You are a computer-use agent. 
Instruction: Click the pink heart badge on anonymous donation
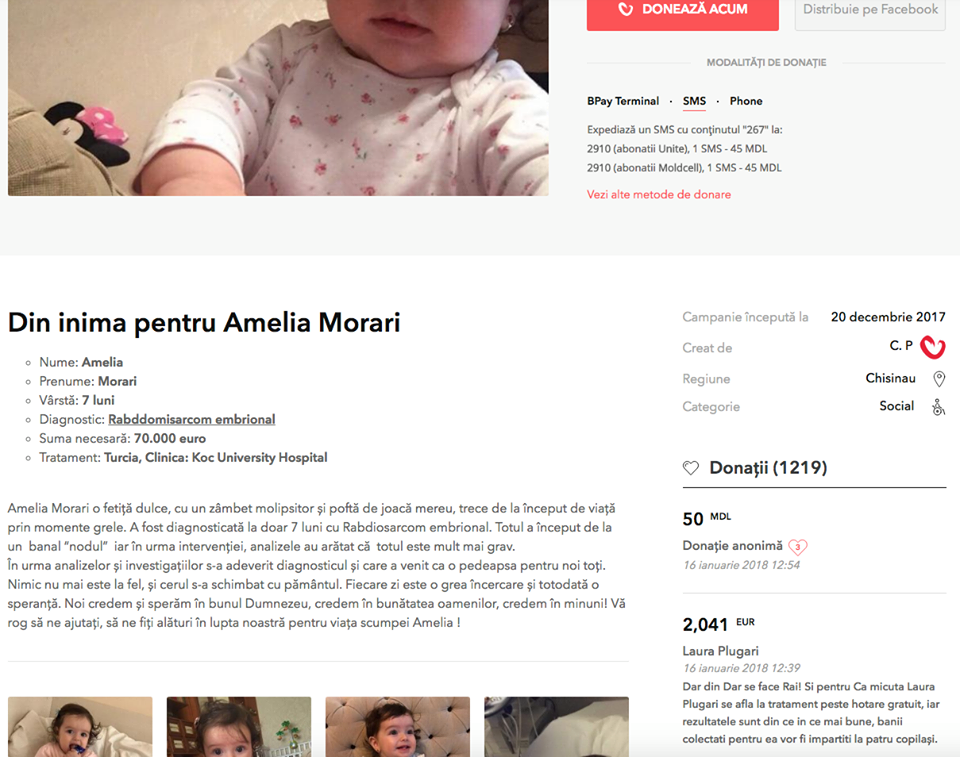(798, 546)
